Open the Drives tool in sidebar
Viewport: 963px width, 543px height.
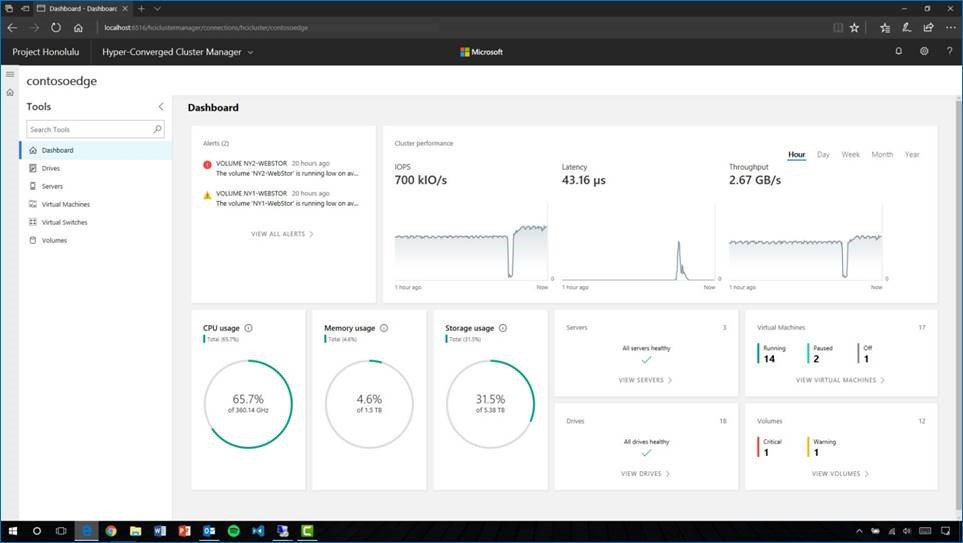(x=96, y=168)
